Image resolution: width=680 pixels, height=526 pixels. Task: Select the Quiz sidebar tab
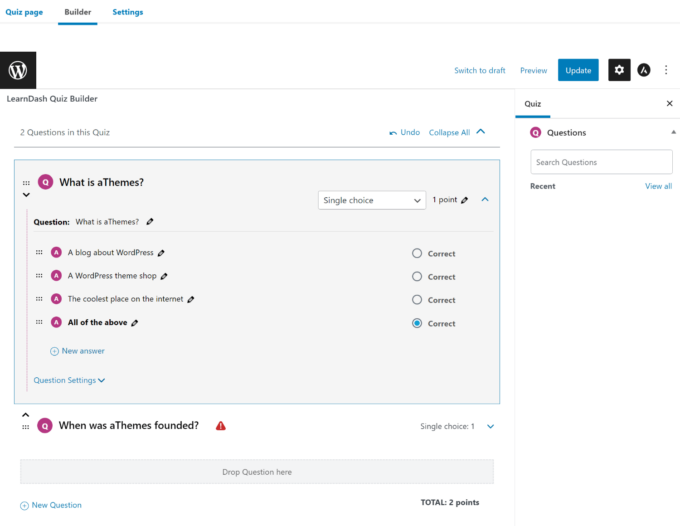click(x=533, y=104)
